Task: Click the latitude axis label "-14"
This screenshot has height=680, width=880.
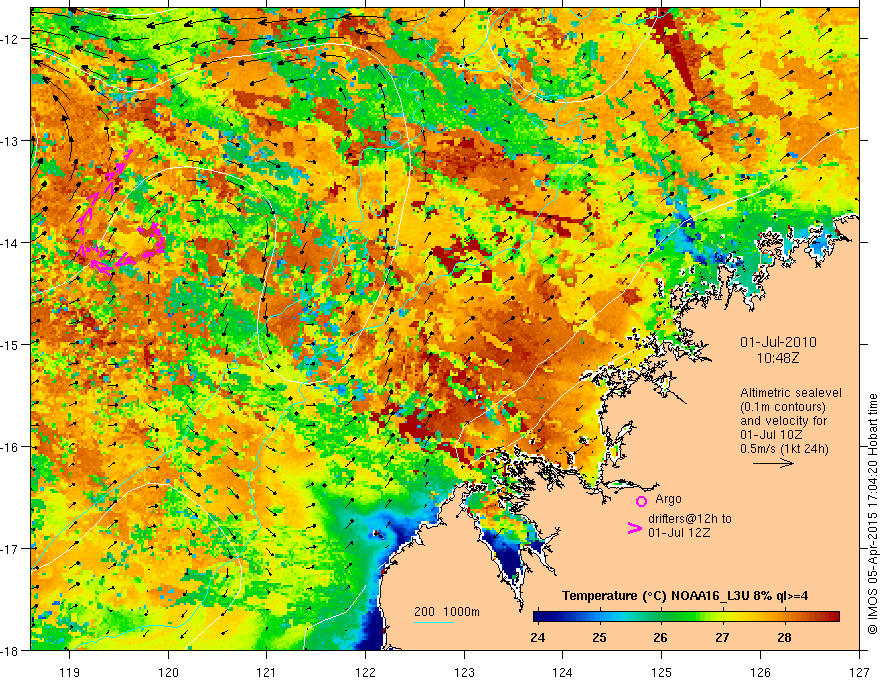Action: (x=10, y=243)
